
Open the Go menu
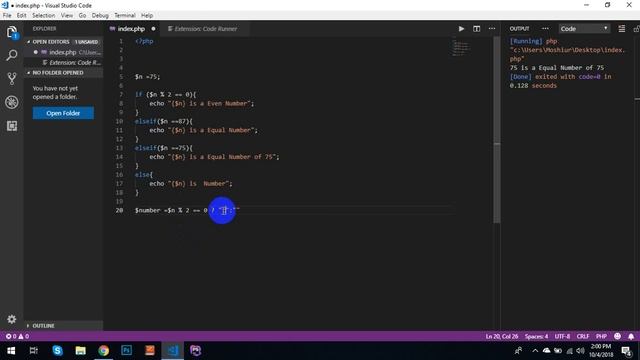(82, 16)
